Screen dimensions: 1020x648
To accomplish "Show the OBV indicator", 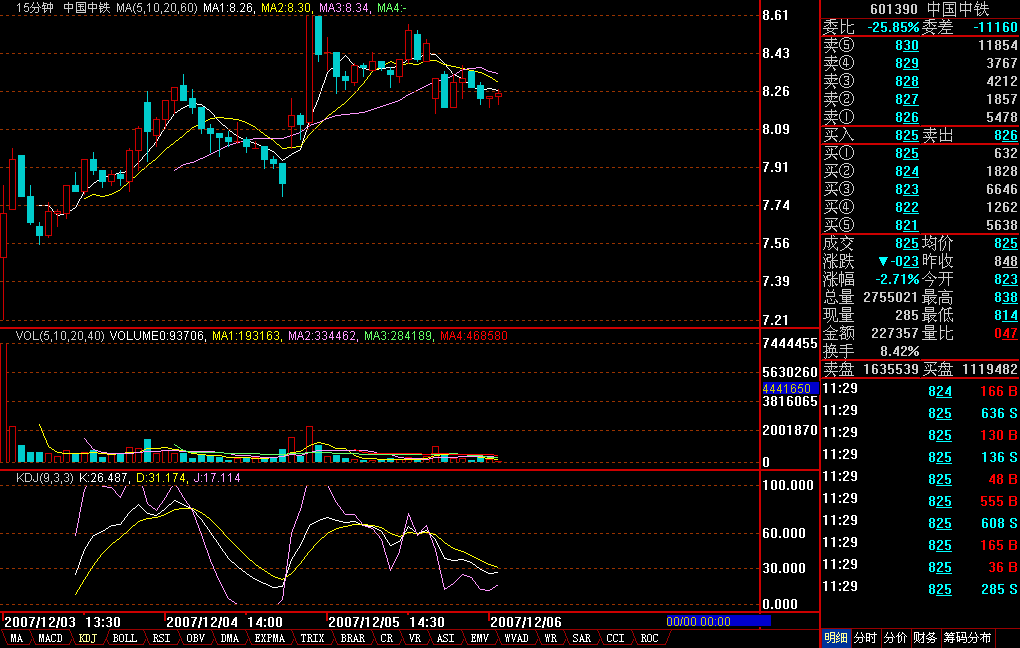I will point(196,638).
